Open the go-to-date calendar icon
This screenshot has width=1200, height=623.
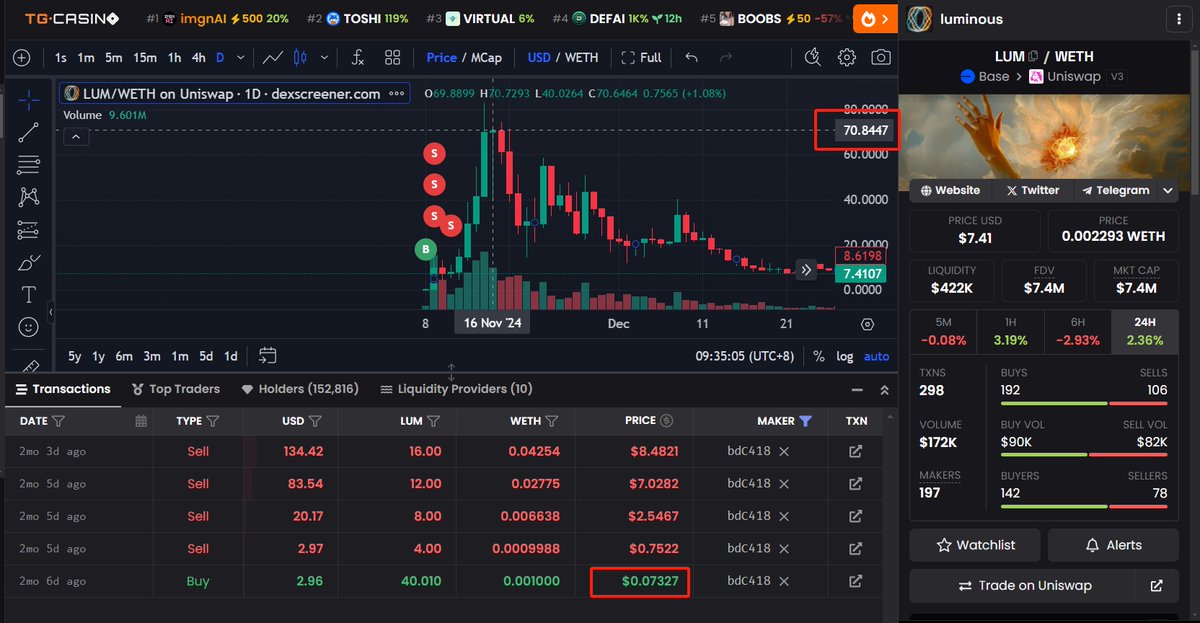point(267,355)
